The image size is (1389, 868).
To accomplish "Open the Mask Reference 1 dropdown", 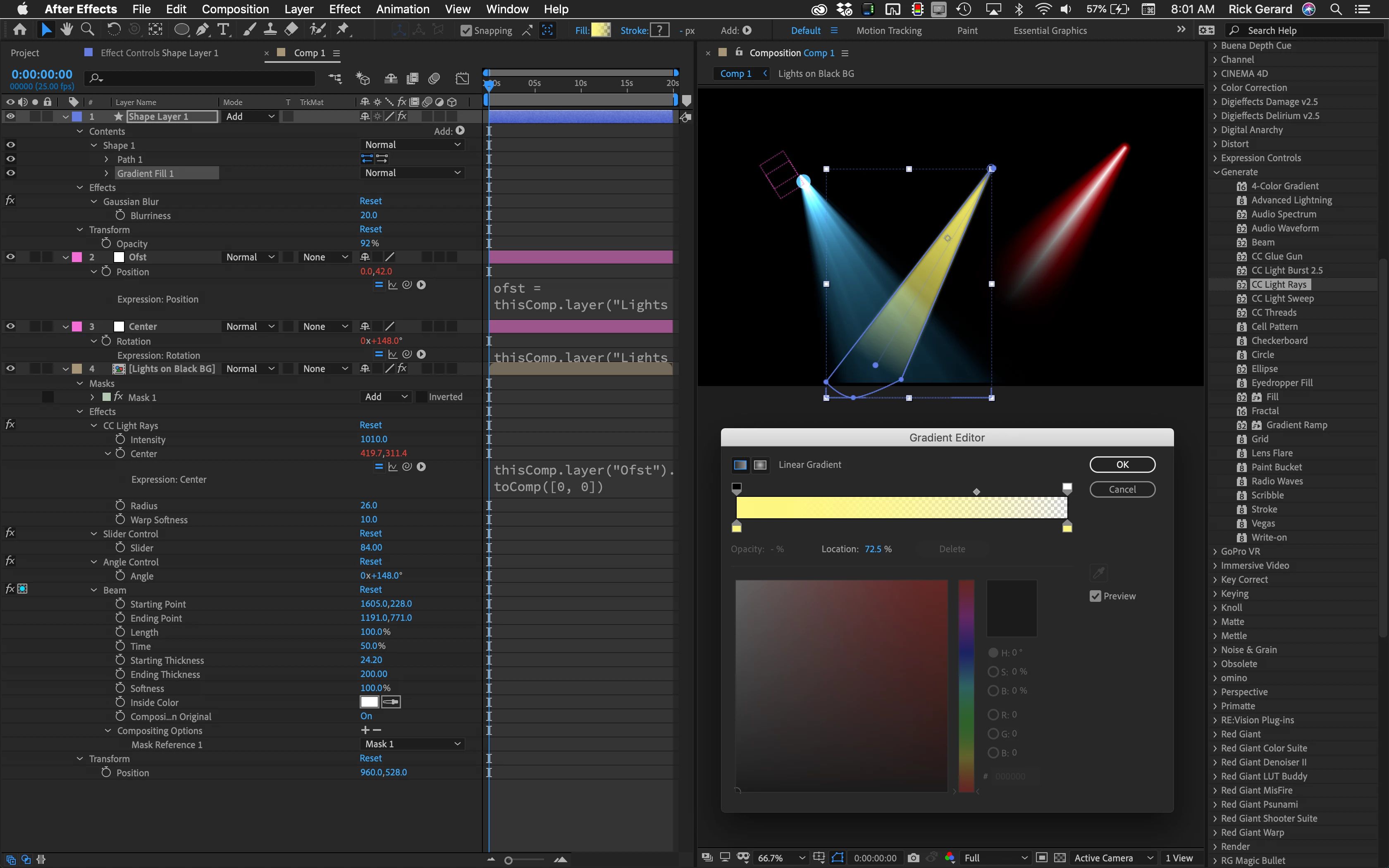I will tap(412, 744).
